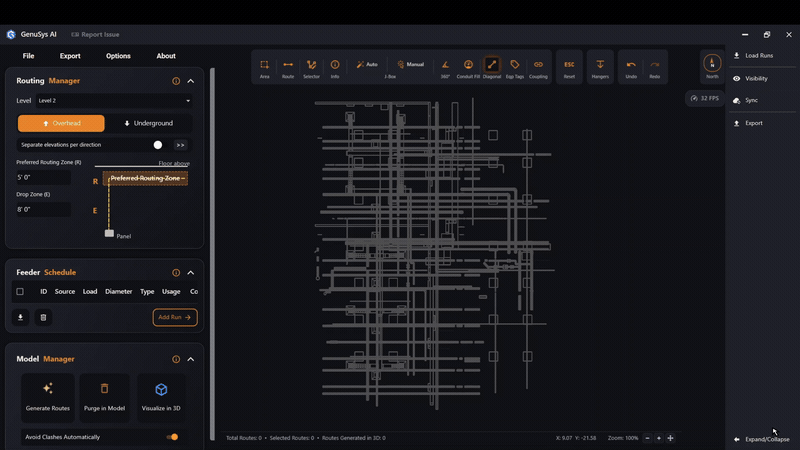800x450 pixels.
Task: Click the Feeder Schedule delete trash icon
Action: [x=43, y=317]
